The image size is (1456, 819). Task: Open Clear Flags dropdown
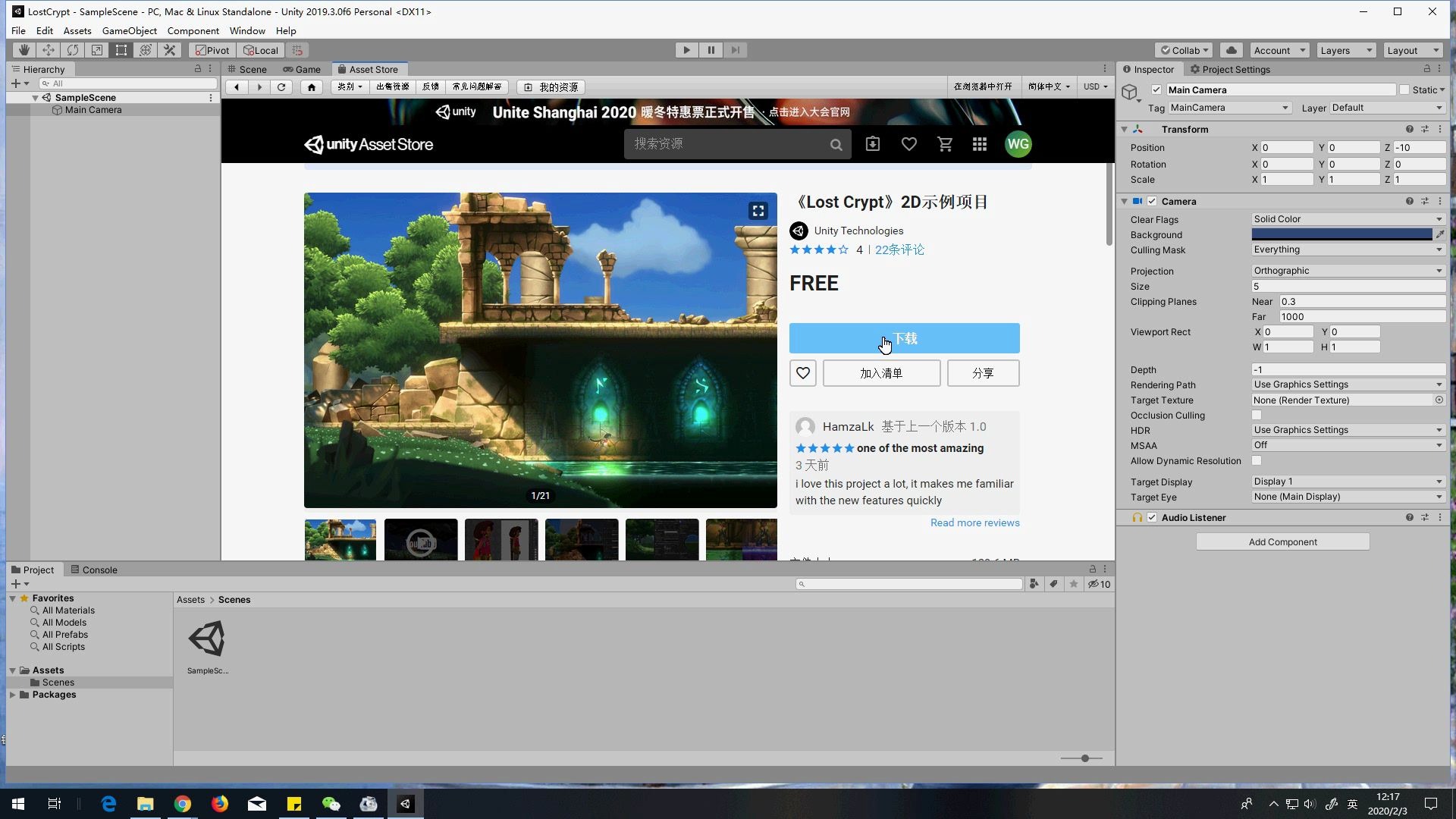pos(1348,219)
